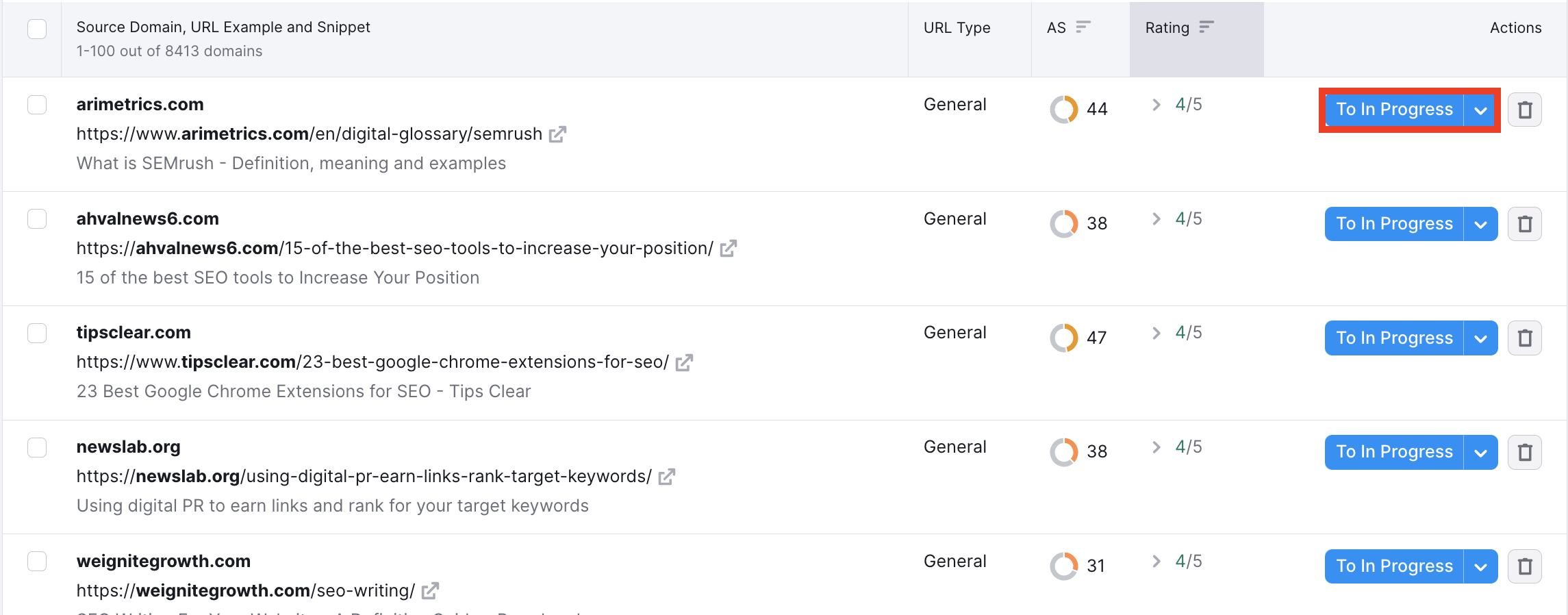Viewport: 1568px width, 615px height.
Task: Open the tipsclear.com chrome extensions URL link
Action: (x=685, y=362)
